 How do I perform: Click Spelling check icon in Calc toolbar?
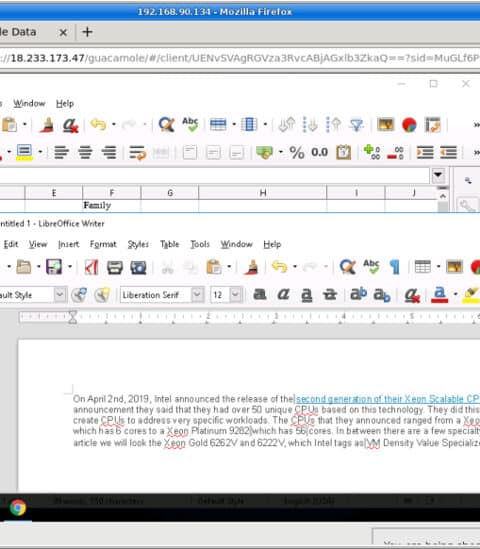click(190, 124)
